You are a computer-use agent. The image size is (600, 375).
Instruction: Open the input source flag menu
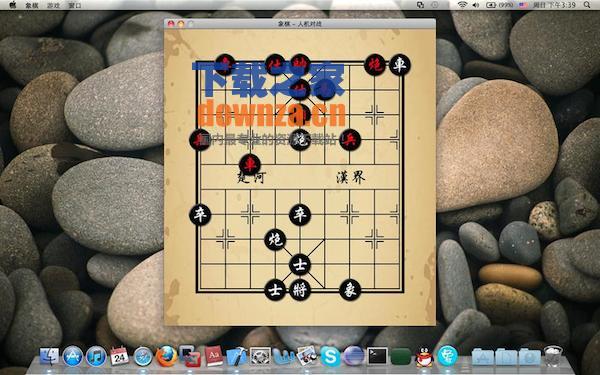coord(523,5)
